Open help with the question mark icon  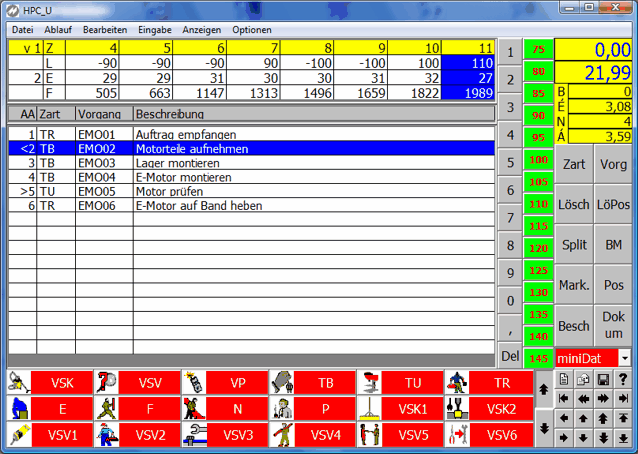pos(623,378)
